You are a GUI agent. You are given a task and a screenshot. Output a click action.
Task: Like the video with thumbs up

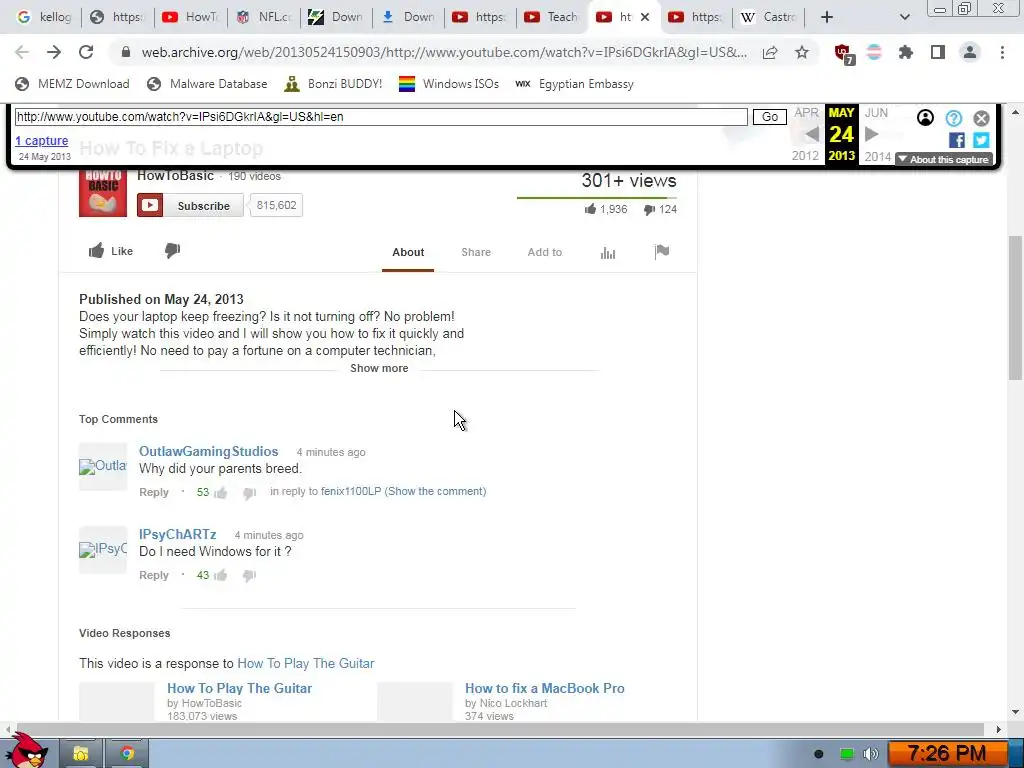pyautogui.click(x=111, y=251)
